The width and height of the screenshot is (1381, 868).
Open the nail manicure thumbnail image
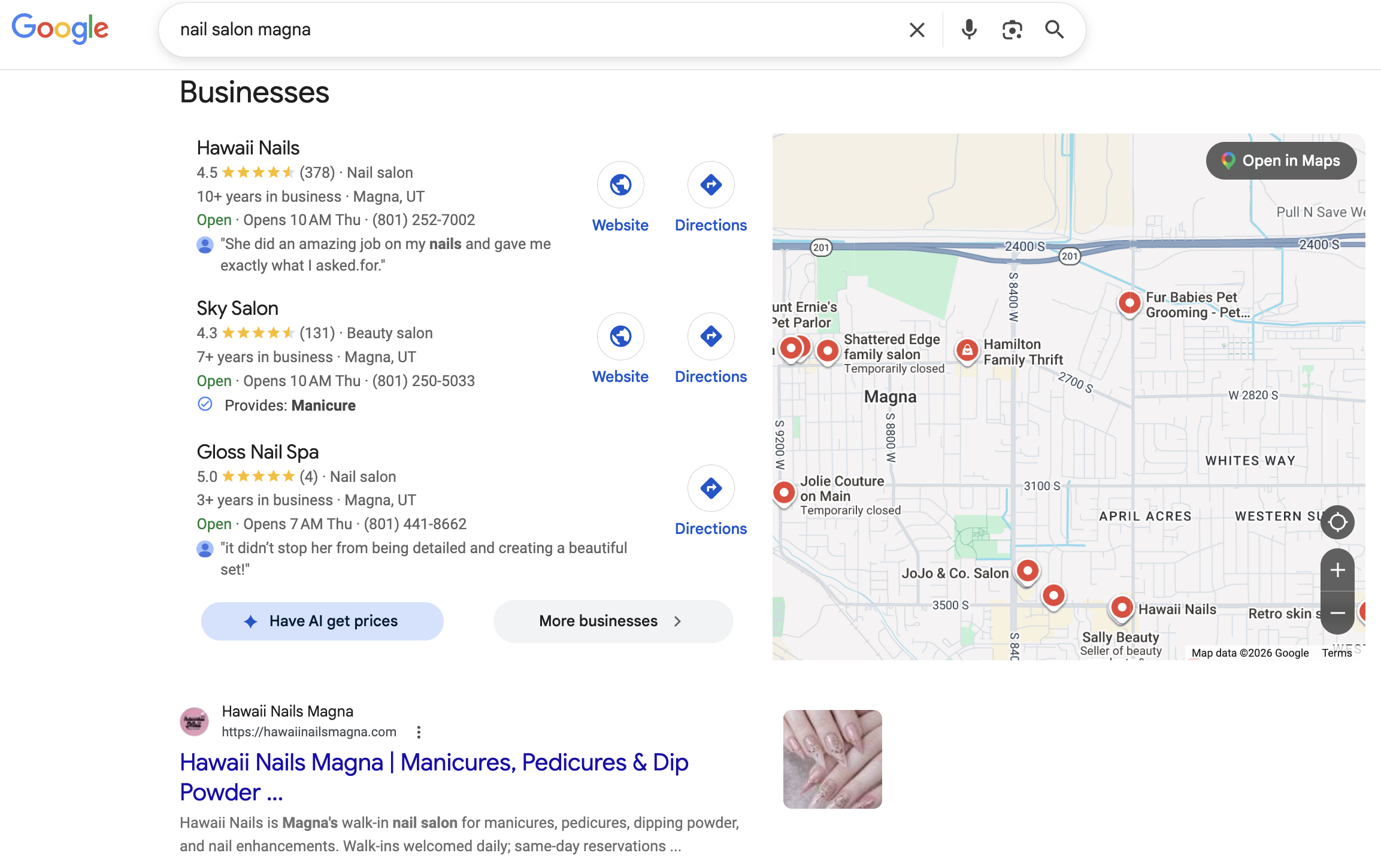pyautogui.click(x=832, y=759)
